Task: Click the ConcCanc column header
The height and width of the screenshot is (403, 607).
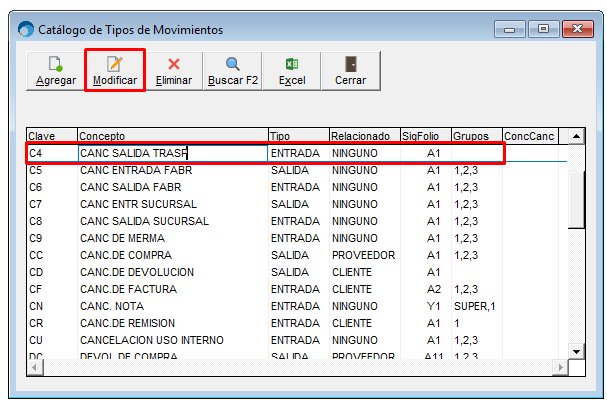Action: (x=530, y=136)
